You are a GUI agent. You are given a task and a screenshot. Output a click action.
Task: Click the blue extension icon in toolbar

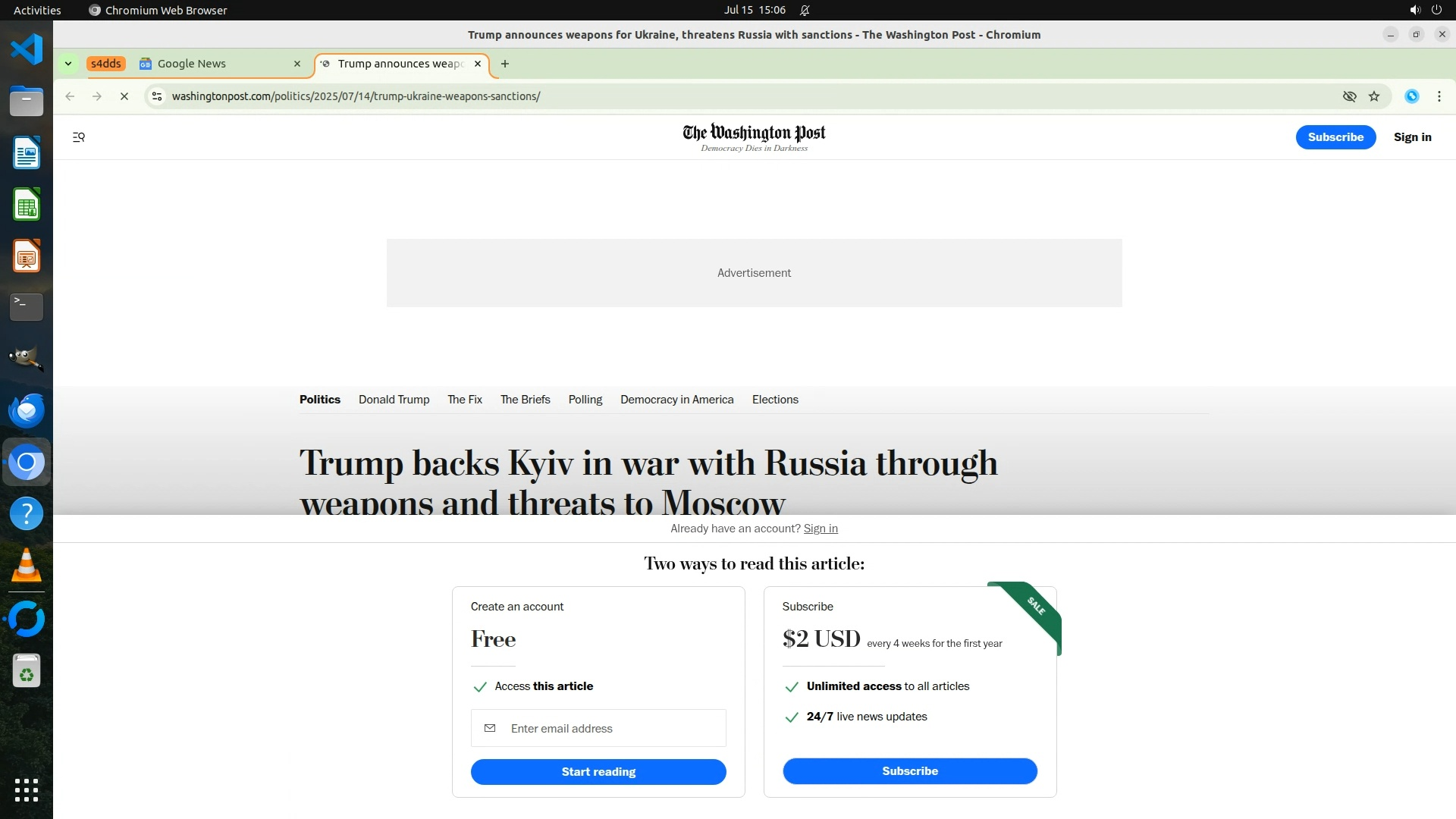click(x=1411, y=96)
